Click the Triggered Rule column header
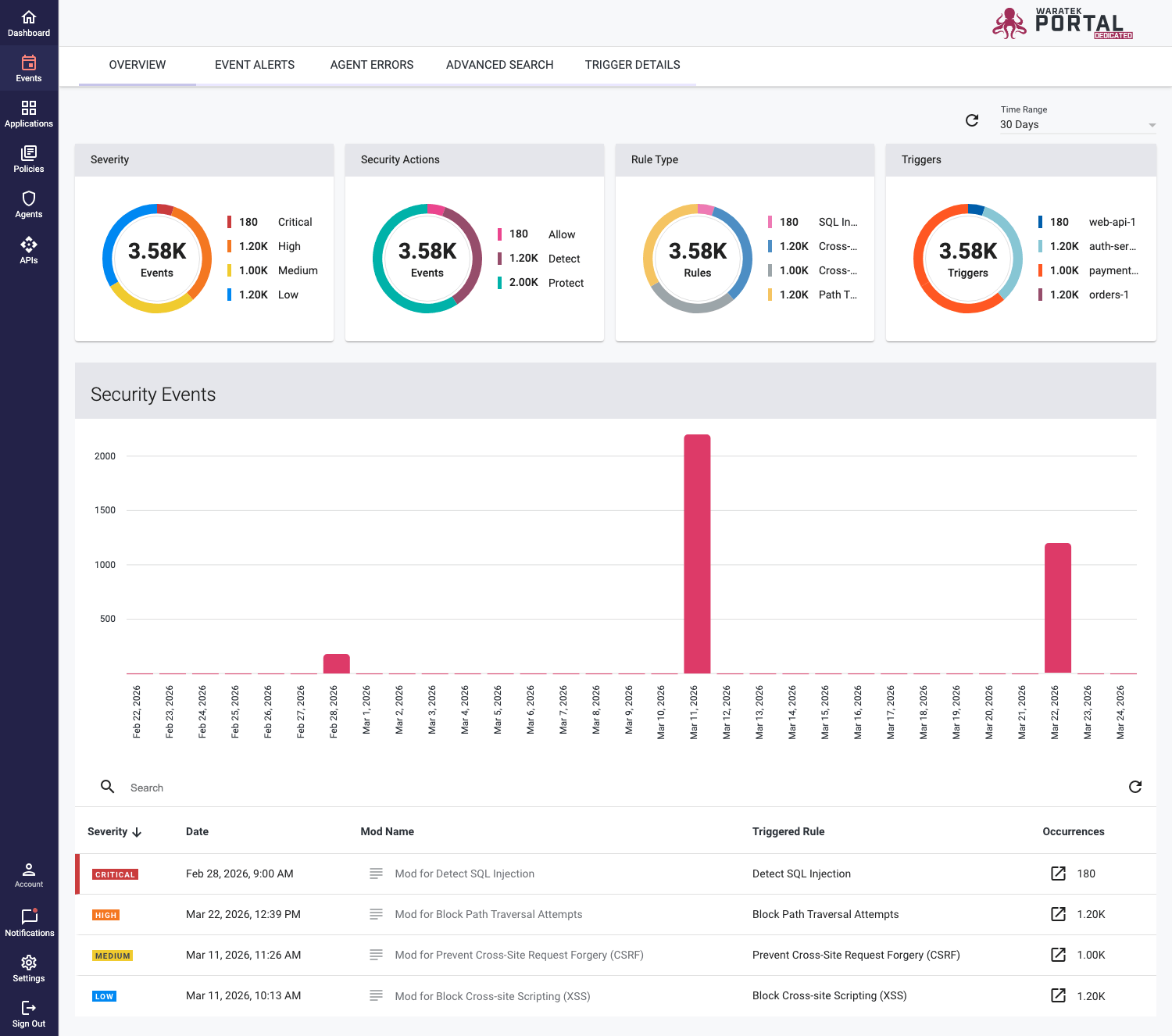1172x1036 pixels. pyautogui.click(x=788, y=831)
